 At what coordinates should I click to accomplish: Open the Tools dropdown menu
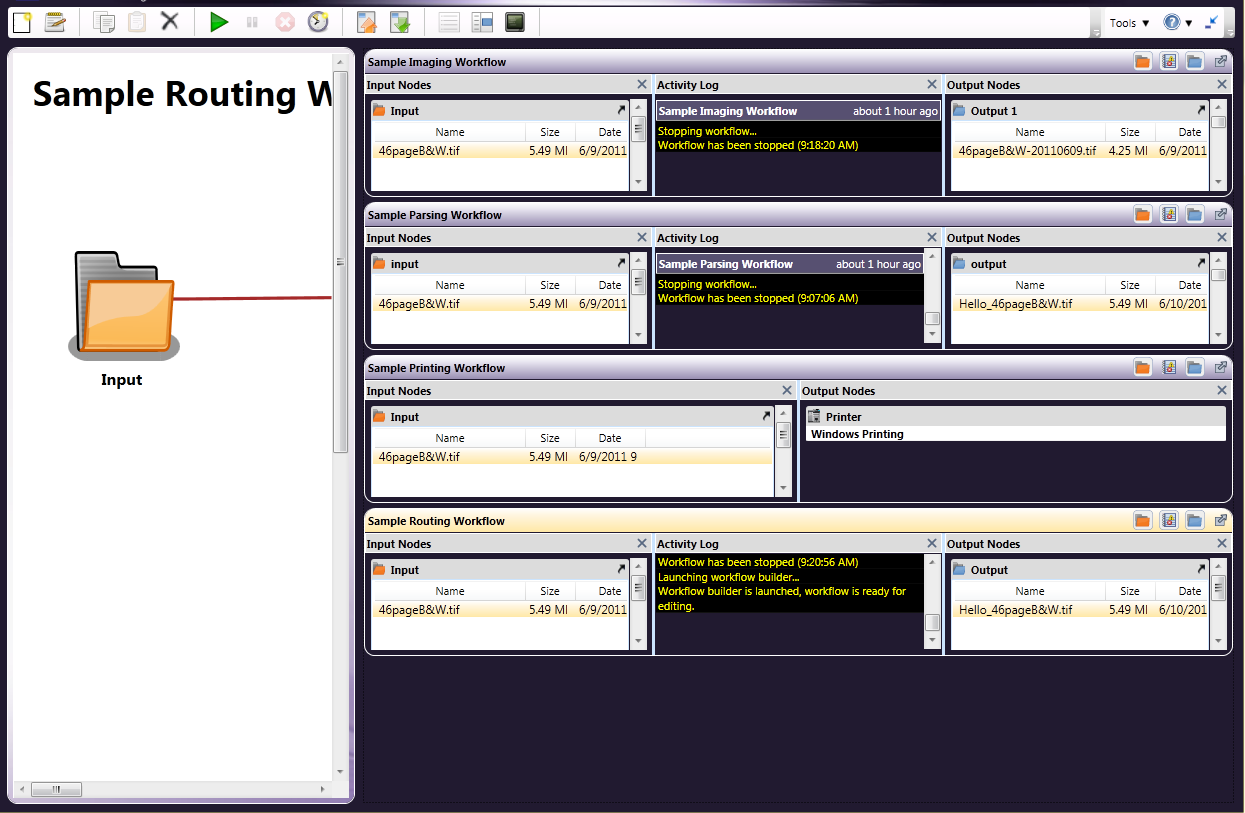pos(1129,22)
